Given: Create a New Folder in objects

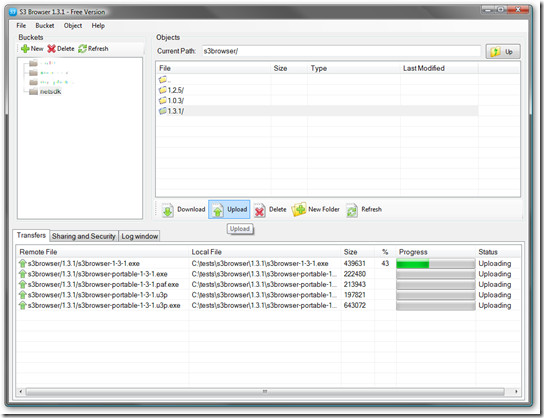Looking at the screenshot, I should coord(315,210).
